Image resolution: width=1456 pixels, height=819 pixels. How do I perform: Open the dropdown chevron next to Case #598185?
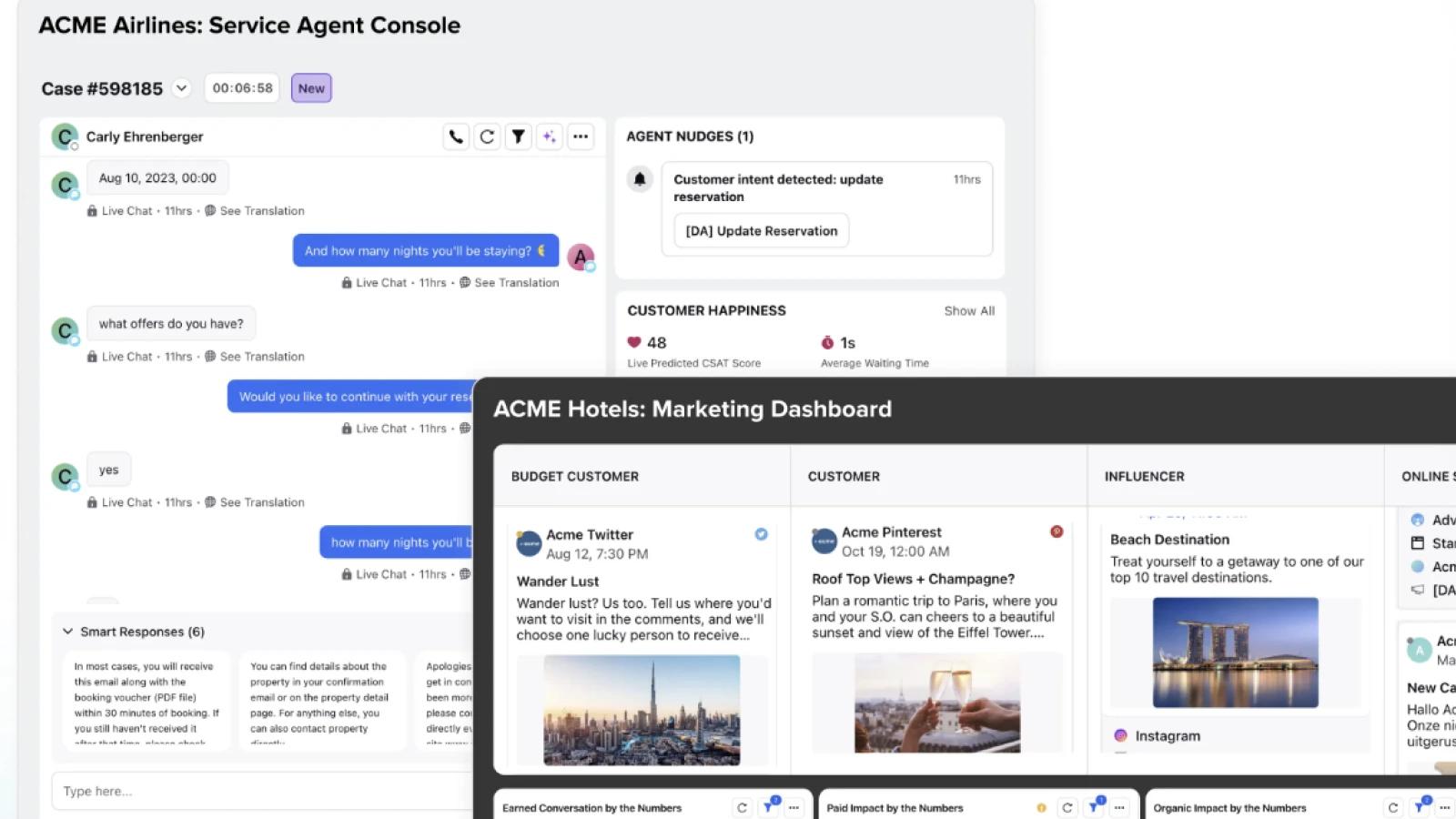[x=181, y=88]
